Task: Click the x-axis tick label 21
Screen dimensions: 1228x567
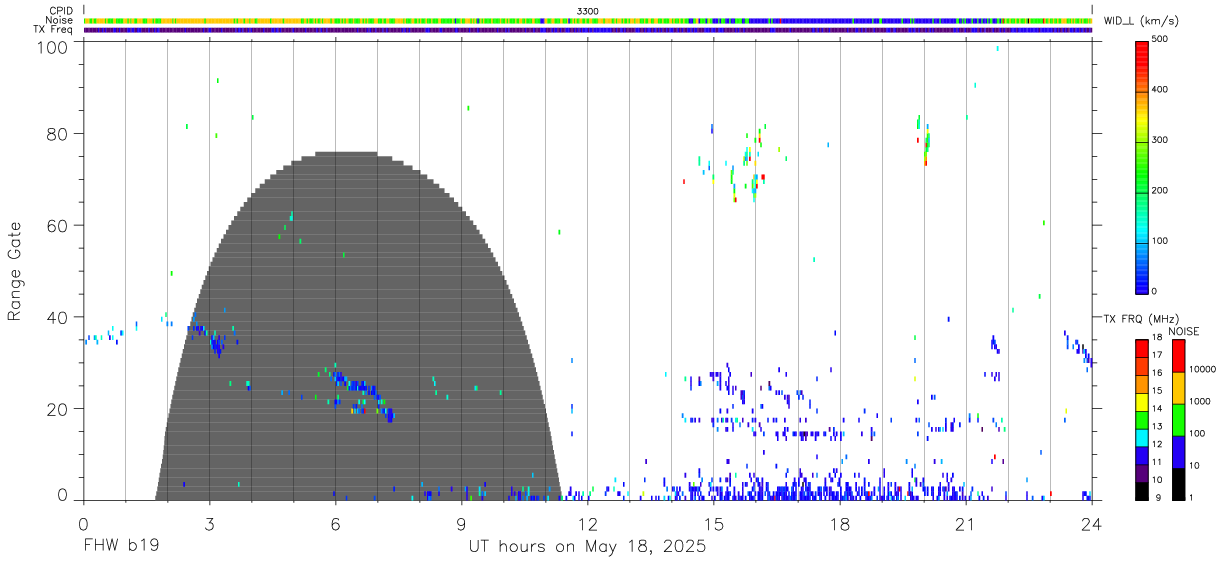Action: pos(965,523)
